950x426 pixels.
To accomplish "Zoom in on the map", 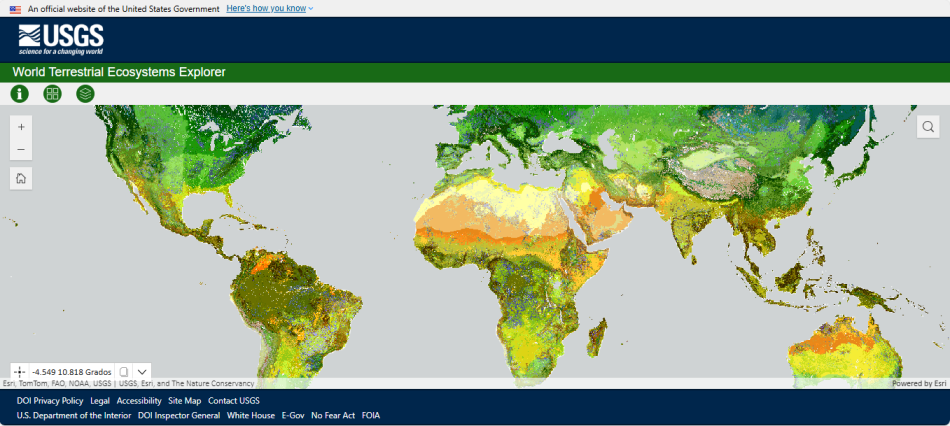I will 21,127.
